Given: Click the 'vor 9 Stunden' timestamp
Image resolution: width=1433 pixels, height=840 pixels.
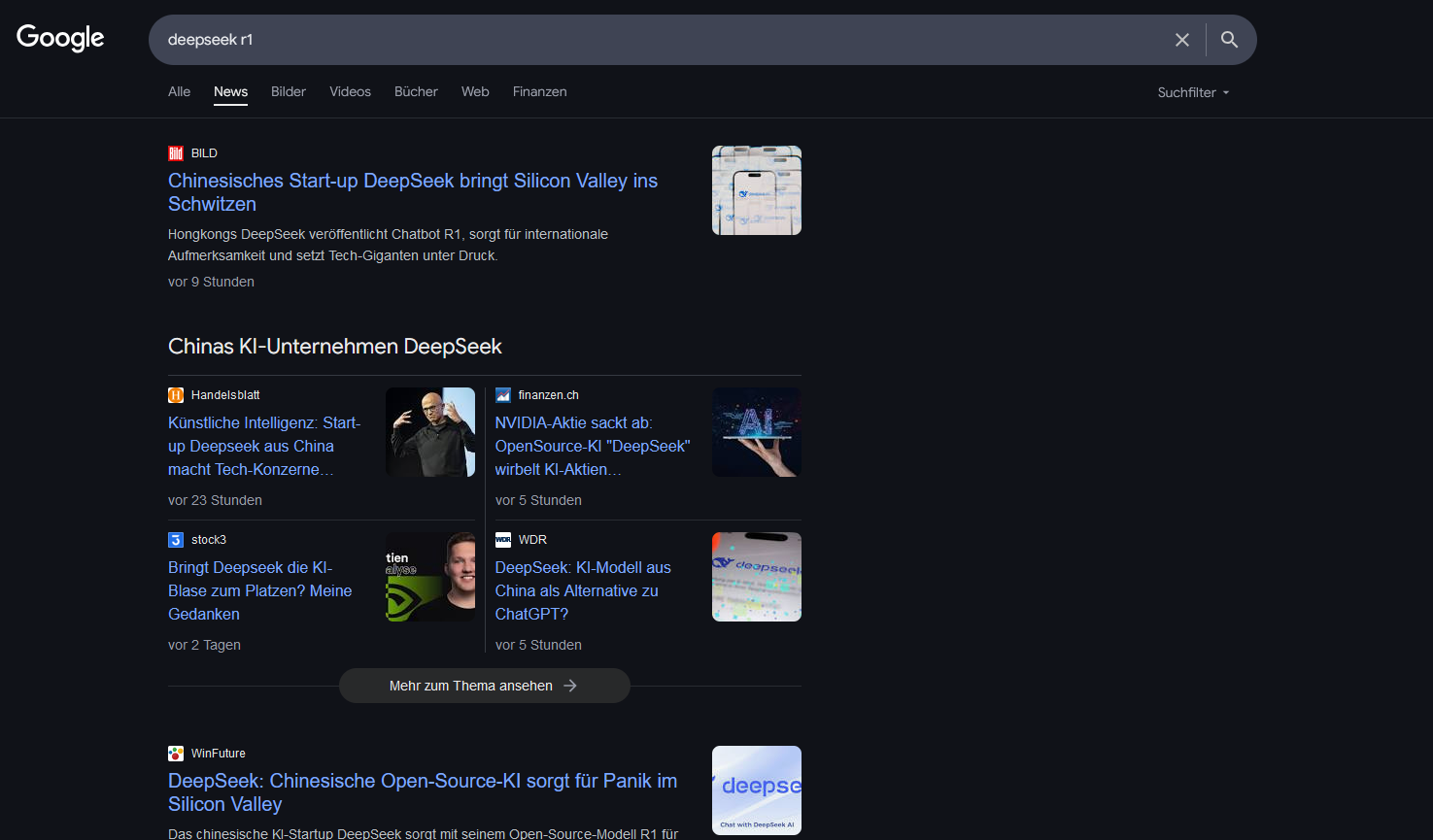Looking at the screenshot, I should pos(211,282).
